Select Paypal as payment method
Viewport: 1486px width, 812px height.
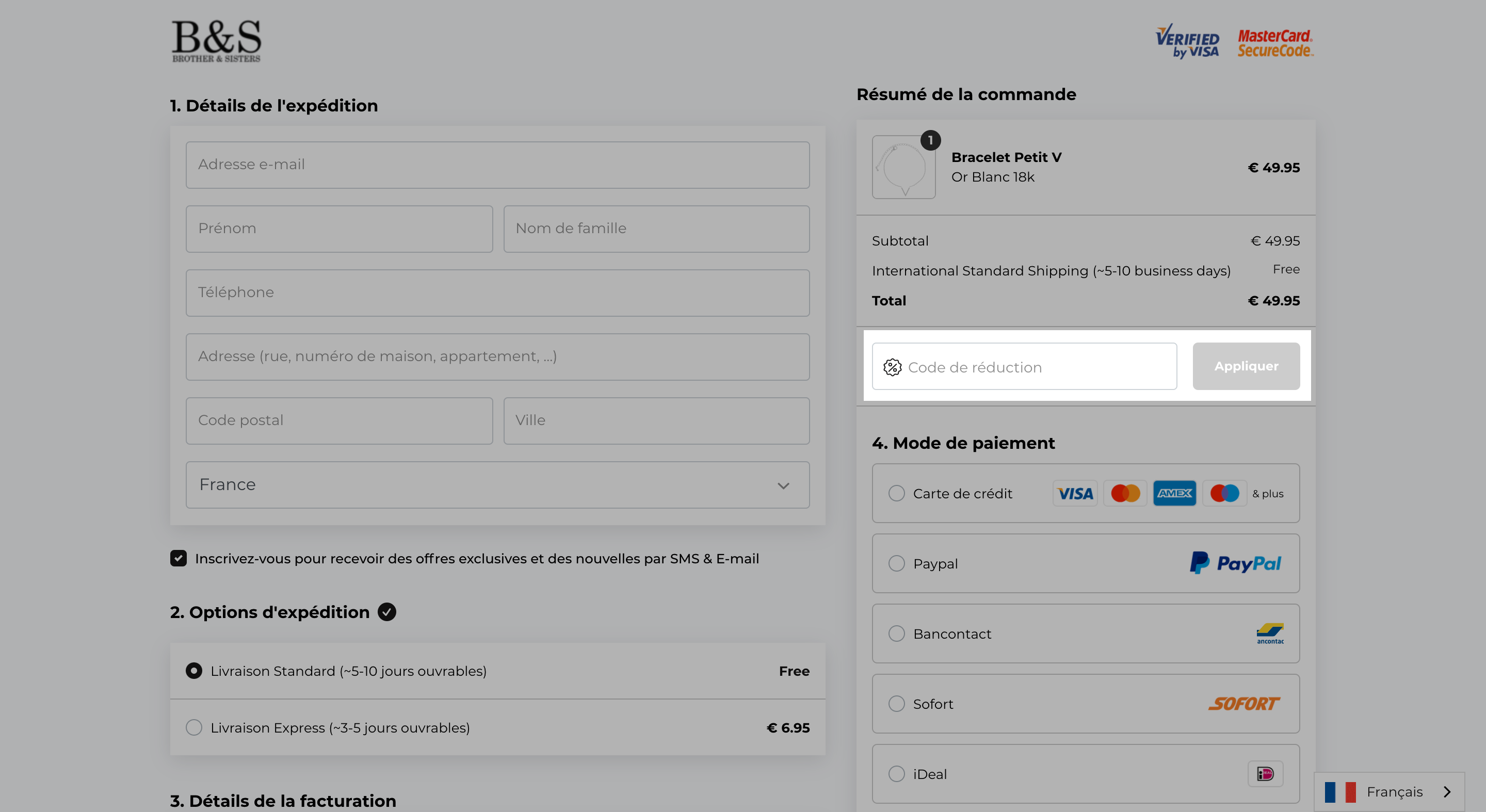tap(896, 563)
